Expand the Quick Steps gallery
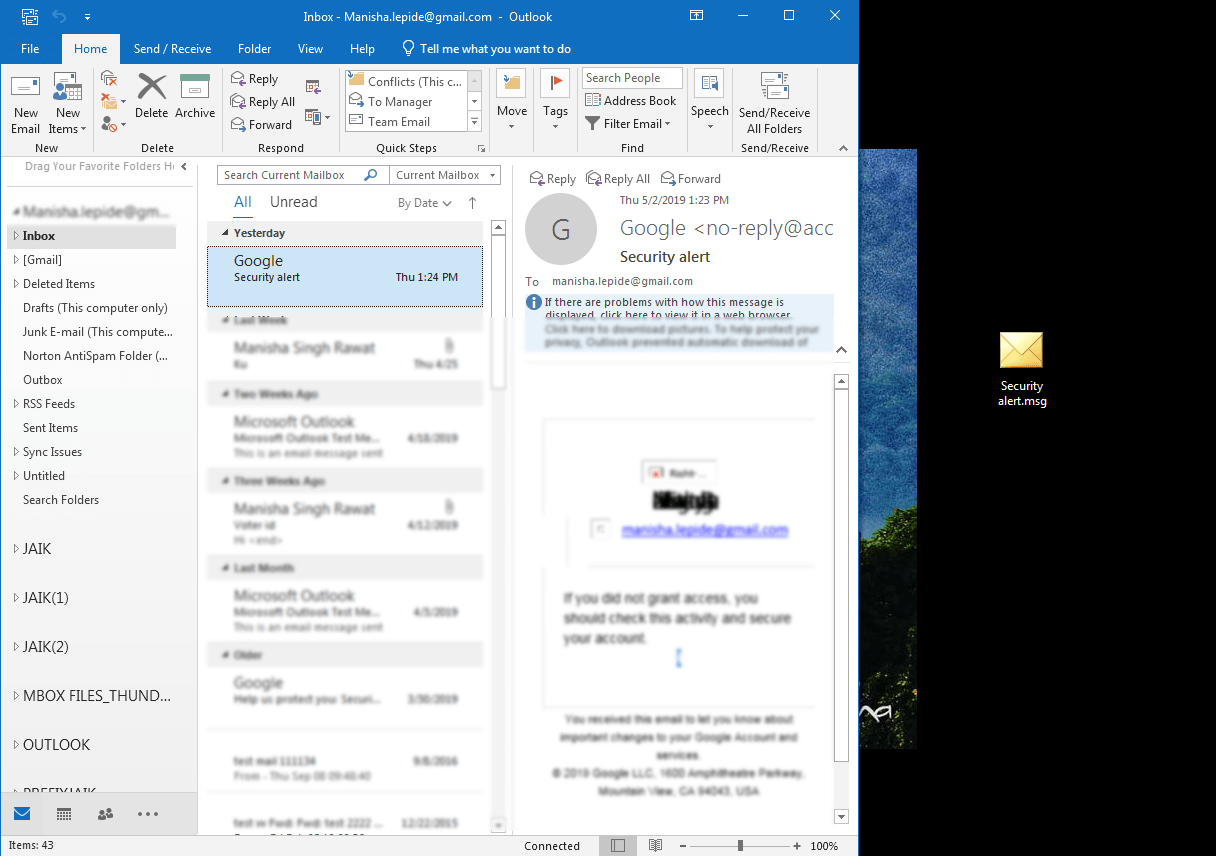The width and height of the screenshot is (1216, 856). point(475,122)
